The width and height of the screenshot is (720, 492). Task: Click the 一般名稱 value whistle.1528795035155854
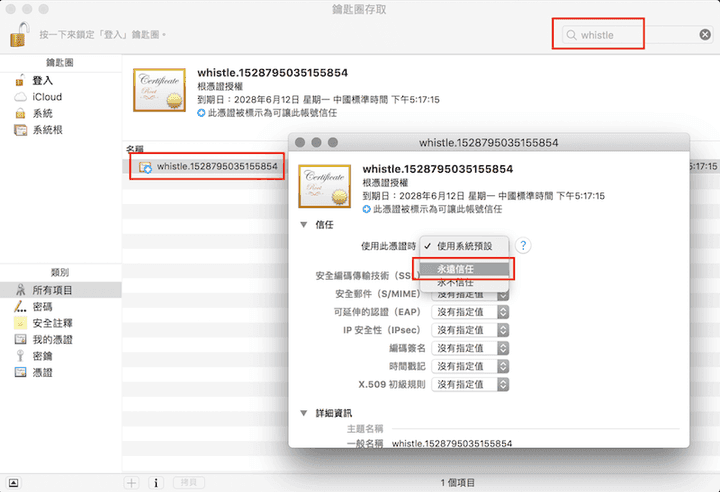click(452, 443)
